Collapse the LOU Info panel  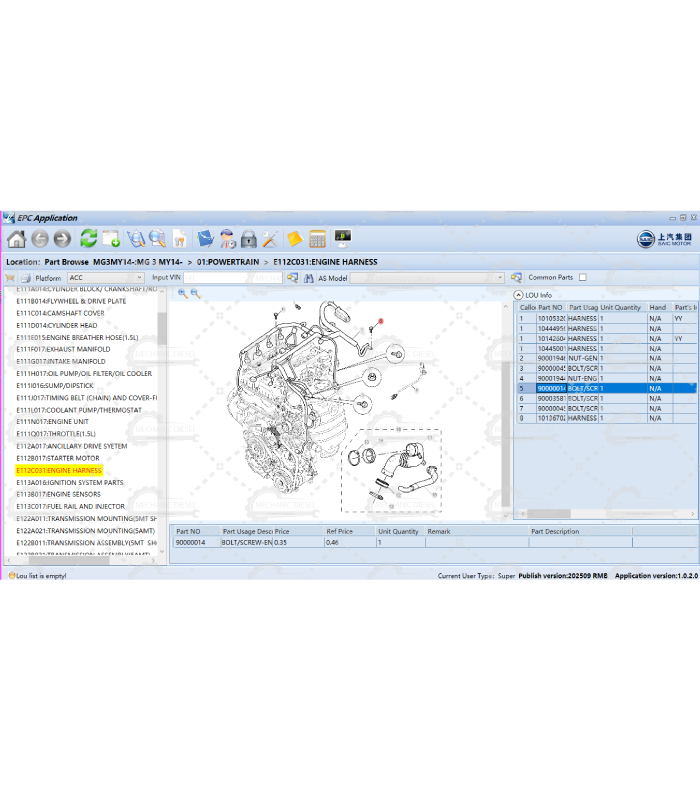[519, 295]
